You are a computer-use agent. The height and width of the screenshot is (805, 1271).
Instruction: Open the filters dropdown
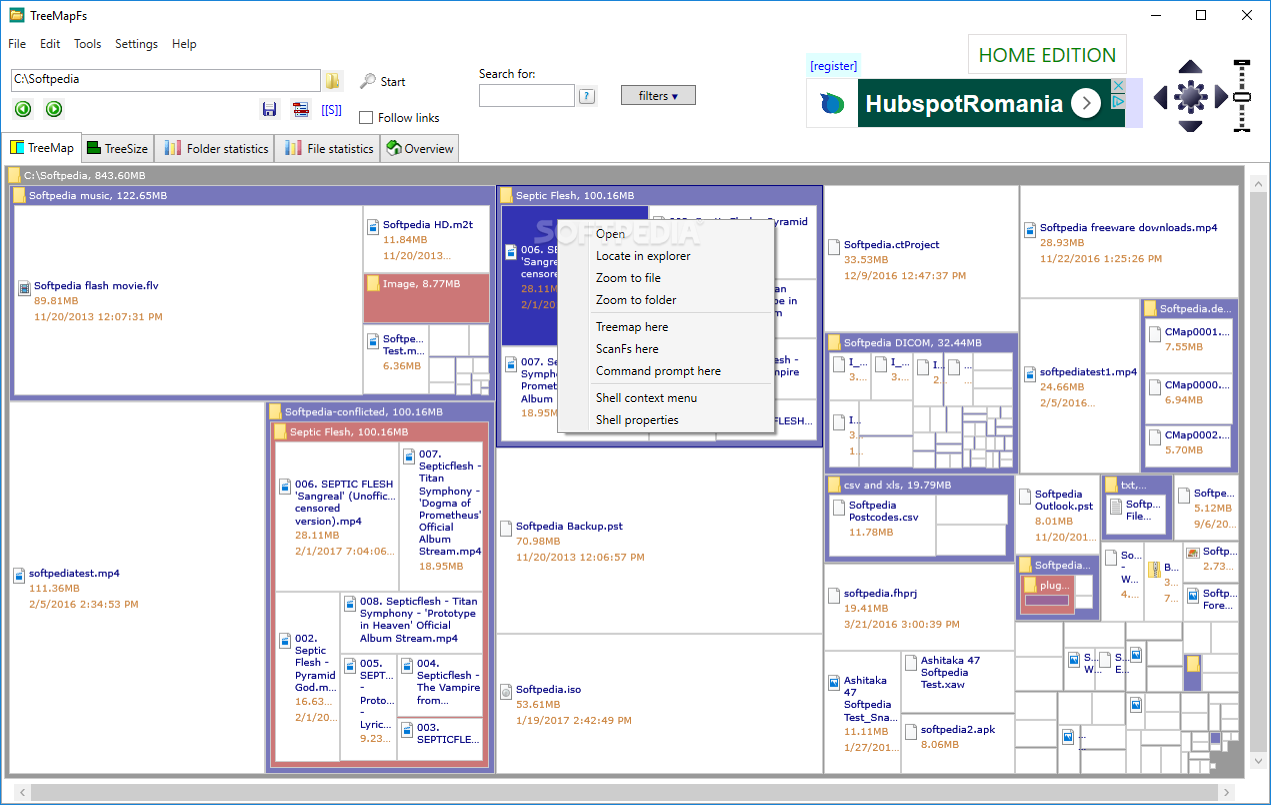point(658,96)
